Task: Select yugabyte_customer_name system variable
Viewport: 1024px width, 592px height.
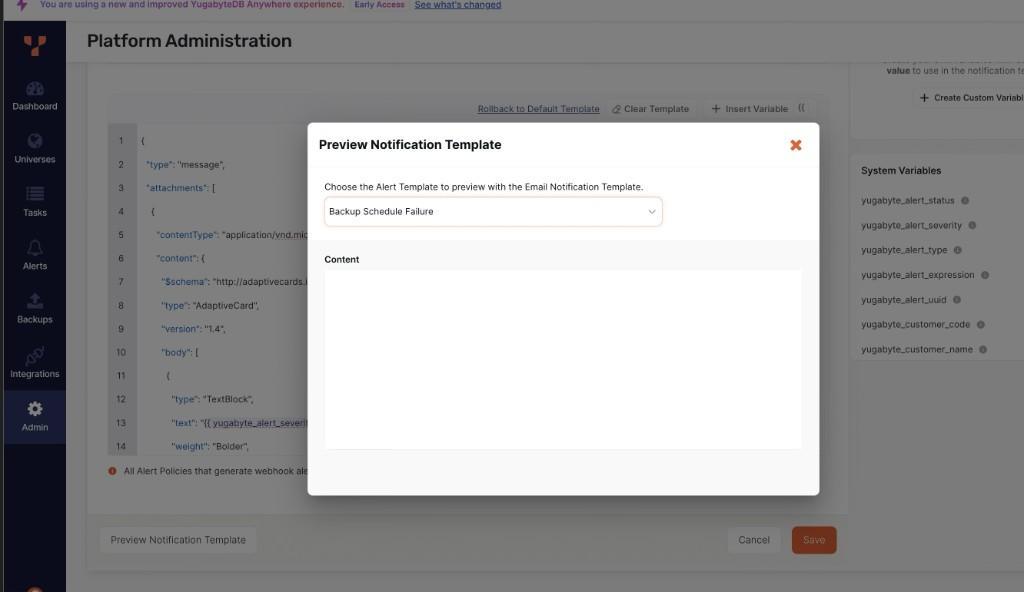Action: pyautogui.click(x=916, y=350)
